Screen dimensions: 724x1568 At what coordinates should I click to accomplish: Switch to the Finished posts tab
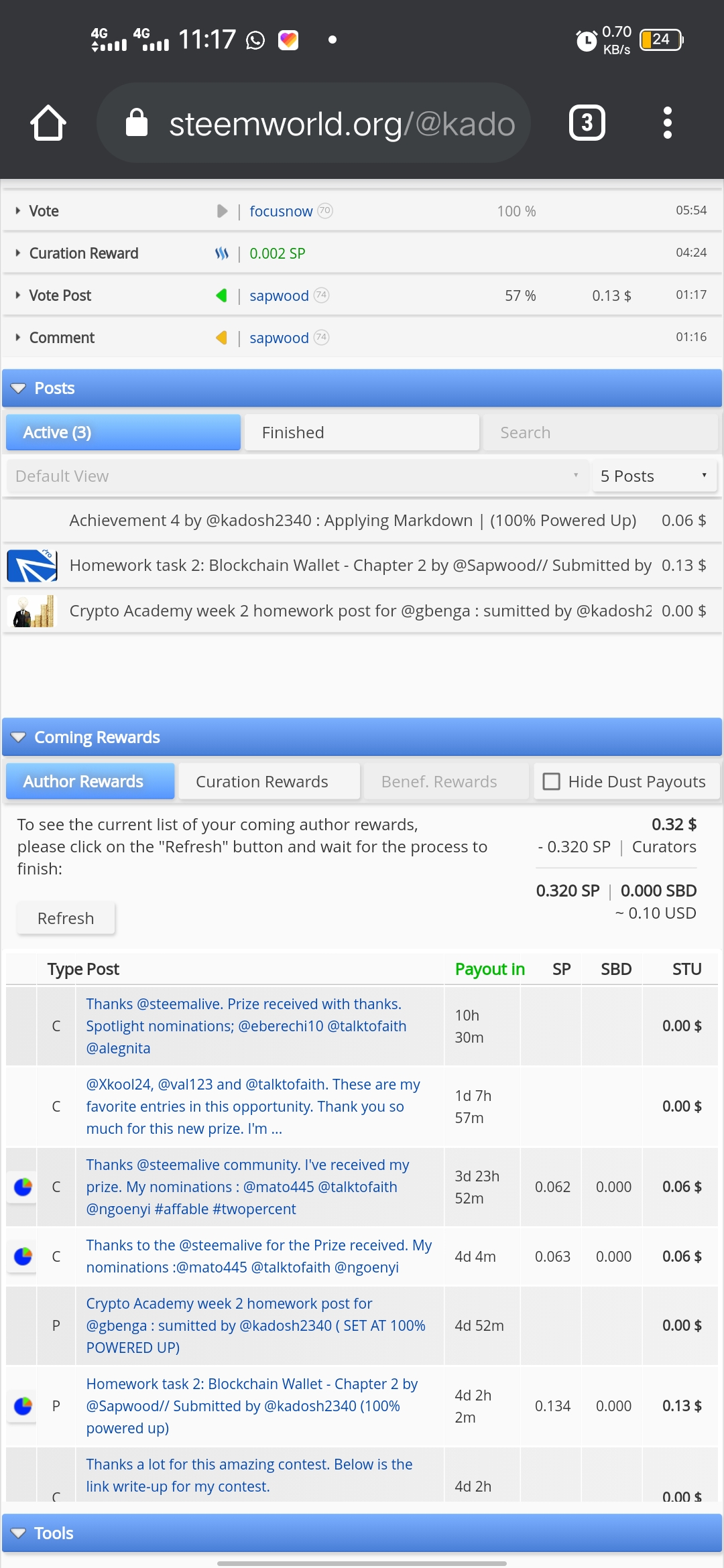coord(362,432)
